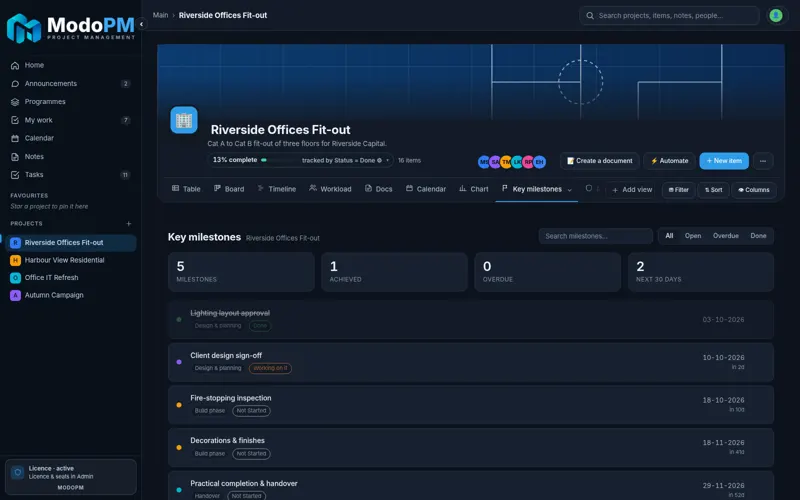Open the Fire-stopping inspection milestone
The height and width of the screenshot is (500, 800).
tap(470, 405)
